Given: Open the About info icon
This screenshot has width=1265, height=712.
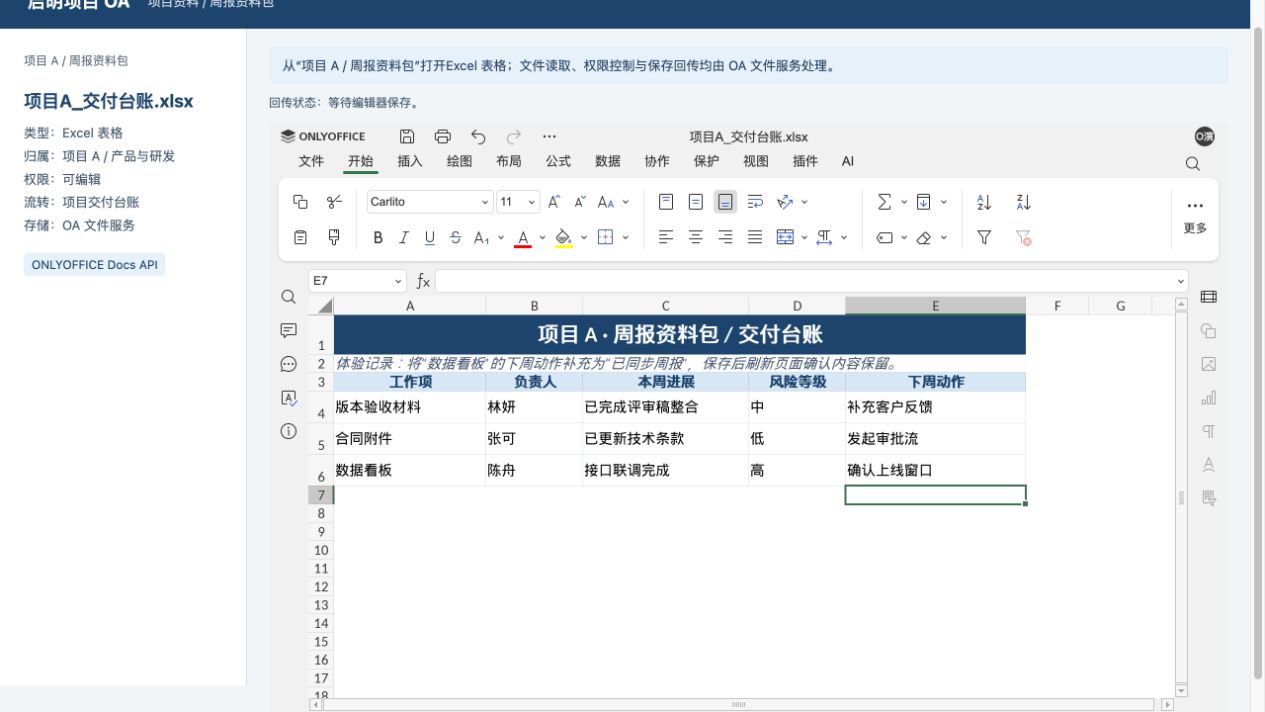Looking at the screenshot, I should tap(288, 431).
